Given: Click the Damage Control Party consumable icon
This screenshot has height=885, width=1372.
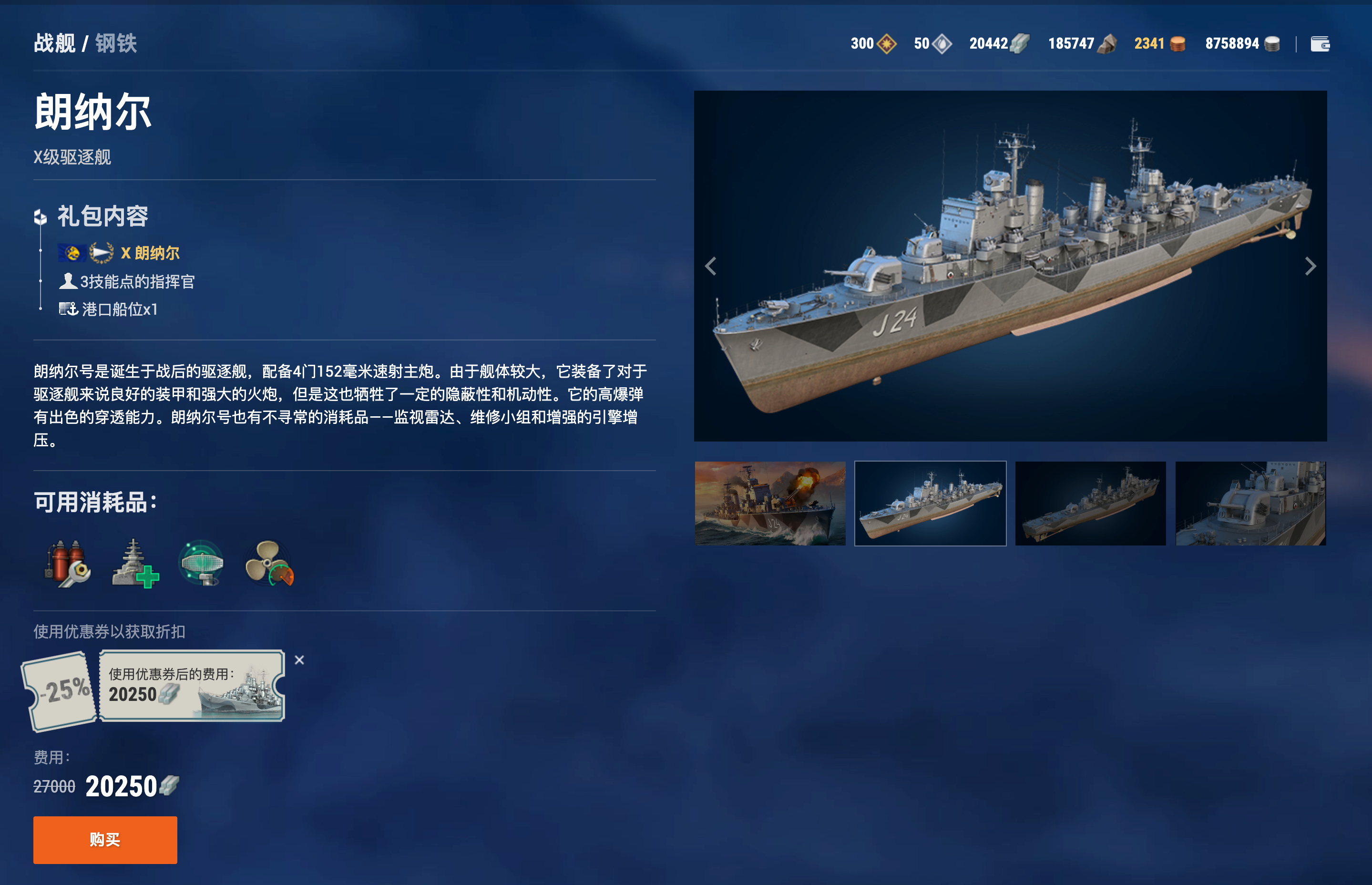Looking at the screenshot, I should click(x=68, y=563).
